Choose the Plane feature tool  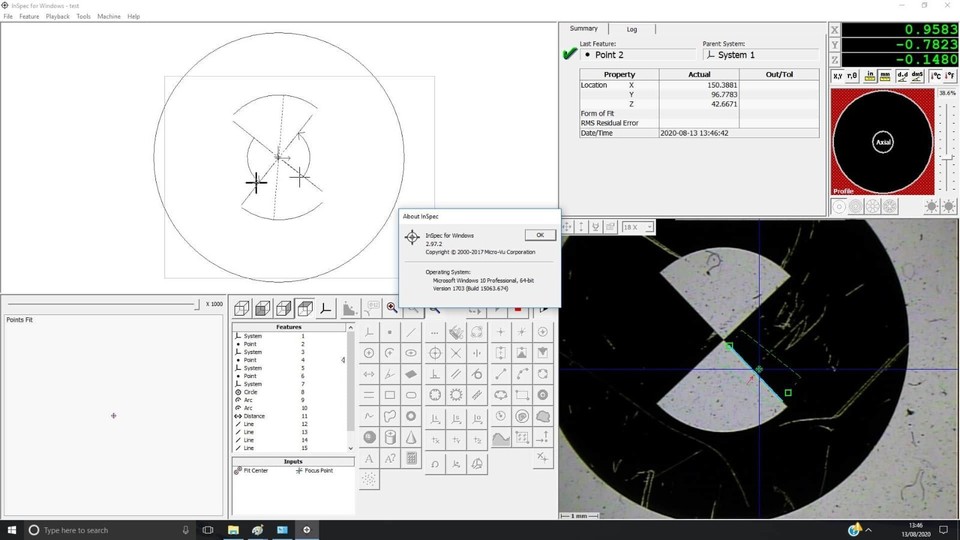[411, 374]
